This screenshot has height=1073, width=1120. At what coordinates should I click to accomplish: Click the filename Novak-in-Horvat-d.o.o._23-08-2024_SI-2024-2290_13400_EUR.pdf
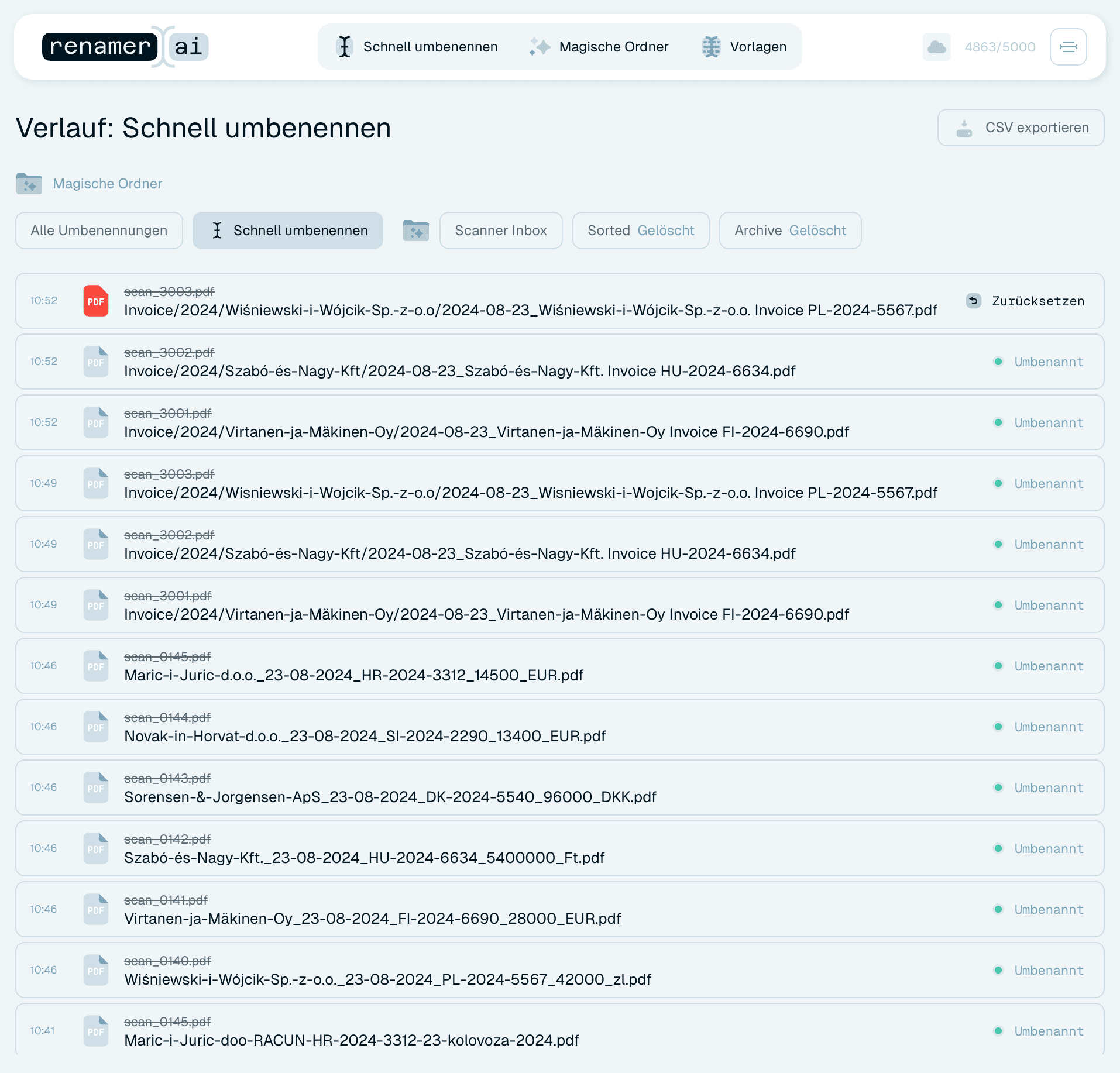365,736
